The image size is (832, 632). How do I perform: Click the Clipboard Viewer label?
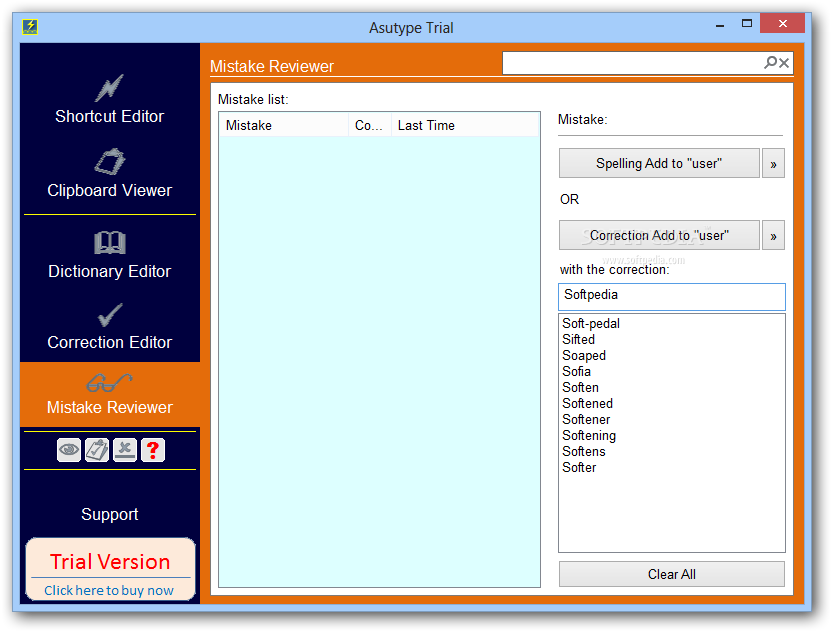[110, 190]
